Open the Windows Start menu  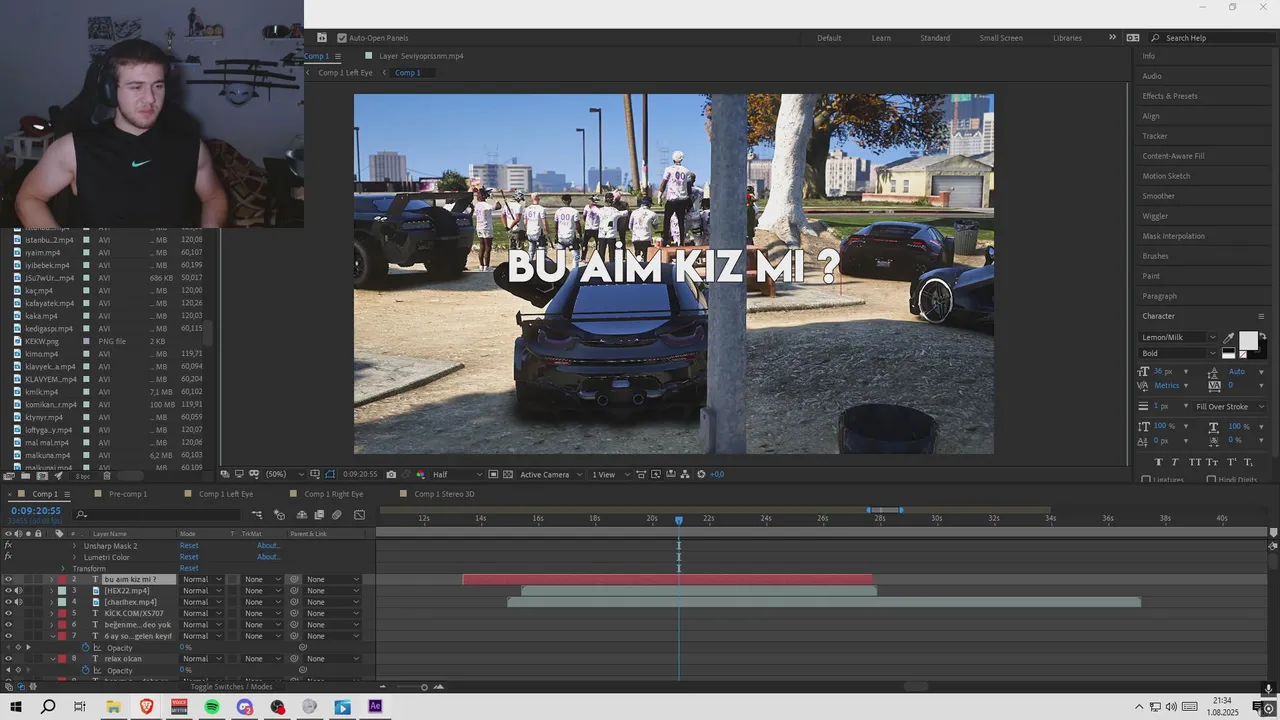[x=16, y=707]
